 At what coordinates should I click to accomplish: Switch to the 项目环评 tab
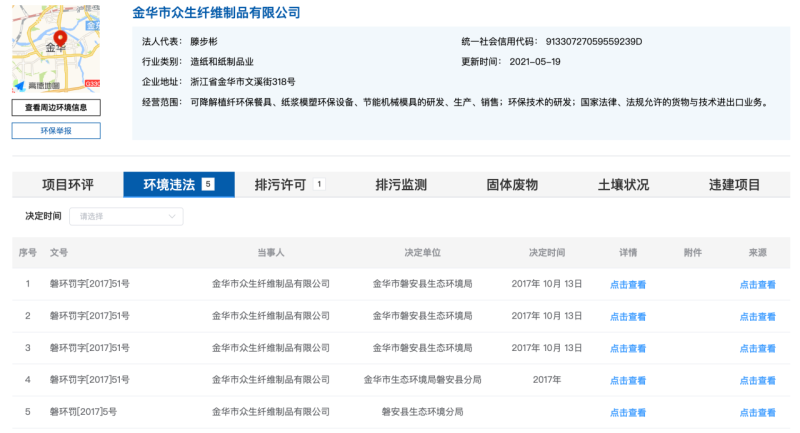[x=67, y=185]
